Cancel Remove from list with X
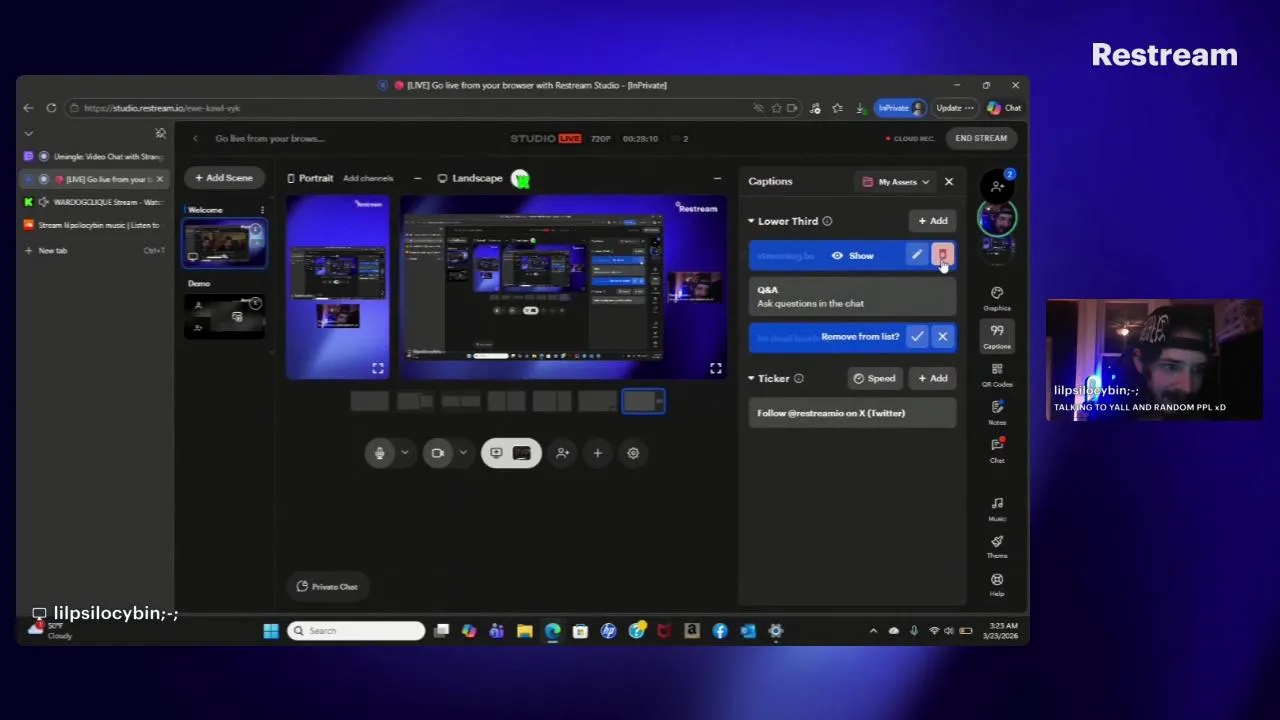Viewport: 1280px width, 720px height. coord(942,337)
